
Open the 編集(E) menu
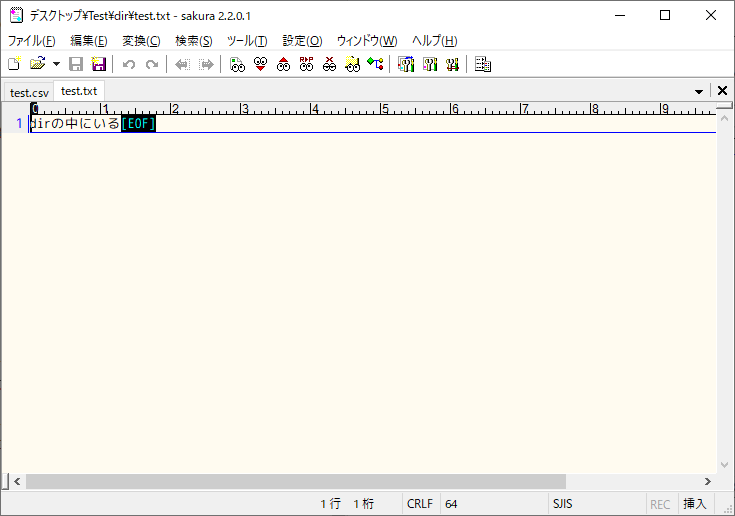click(89, 41)
